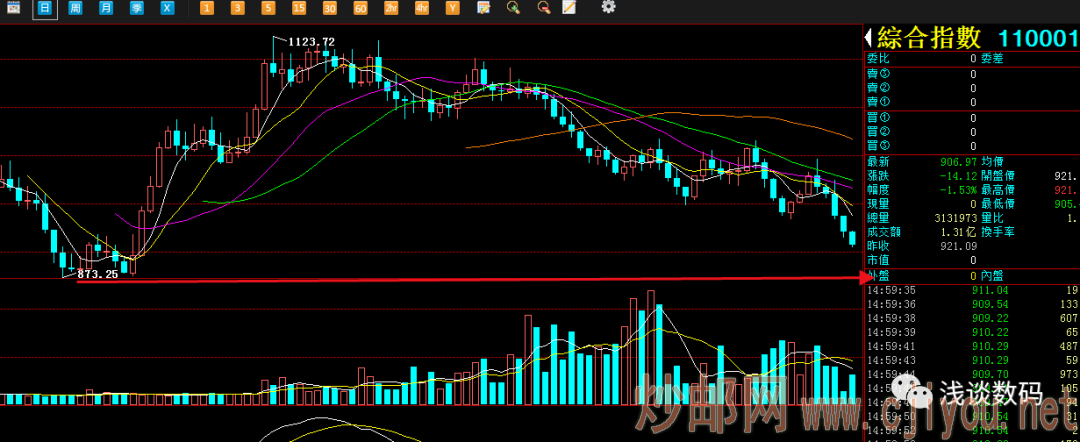1080x442 pixels.
Task: Choose the 60-minute chart interval
Action: [360, 8]
